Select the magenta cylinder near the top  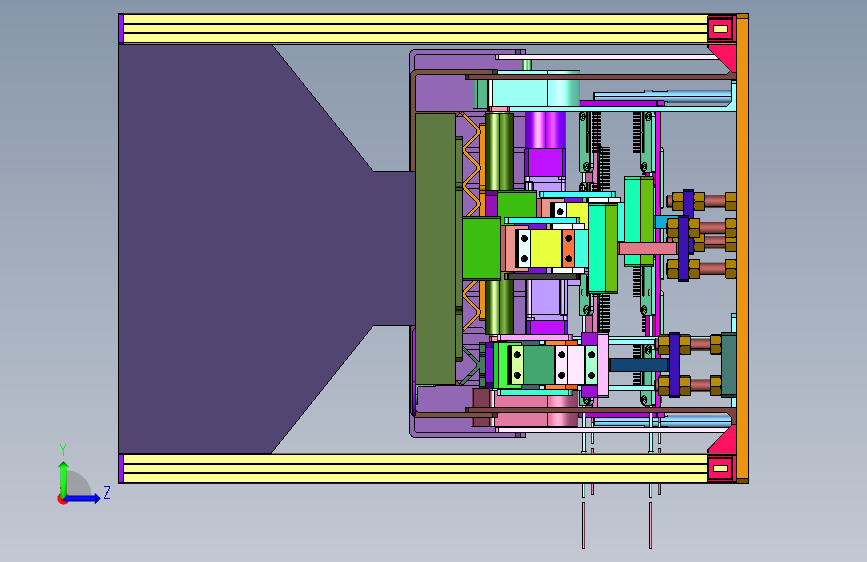545,129
